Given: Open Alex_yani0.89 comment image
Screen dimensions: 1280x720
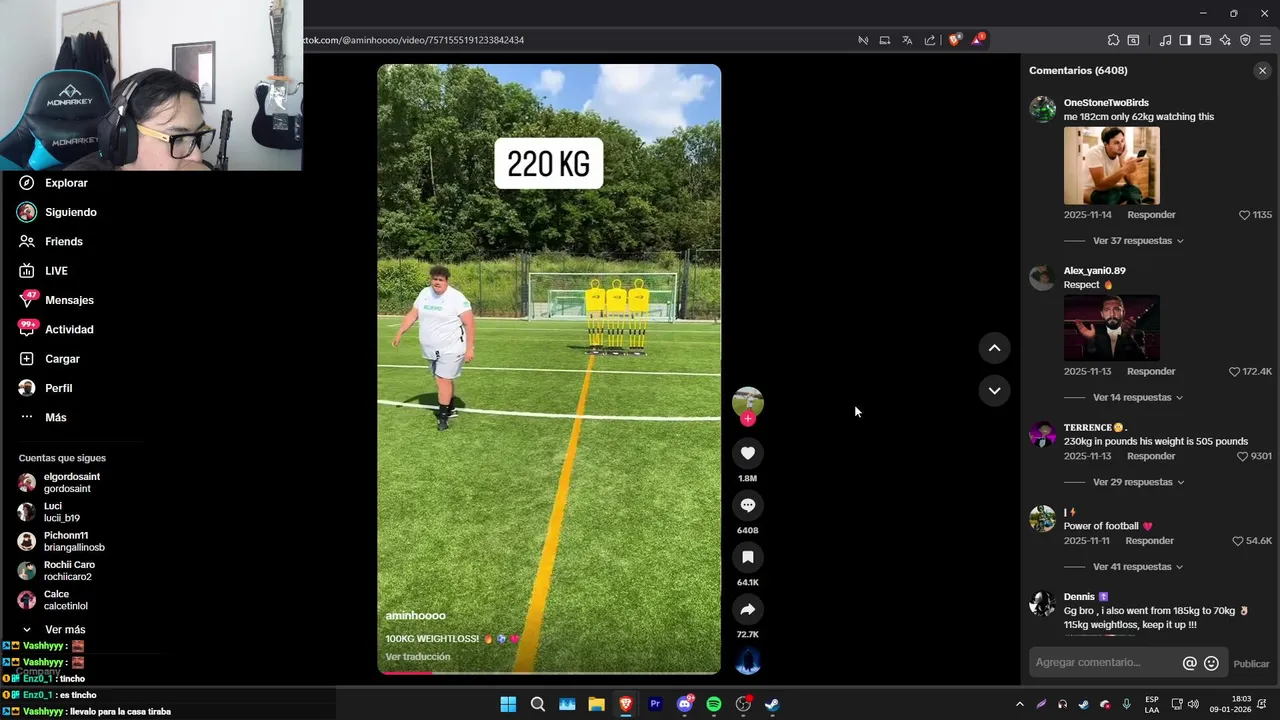Looking at the screenshot, I should [1112, 328].
